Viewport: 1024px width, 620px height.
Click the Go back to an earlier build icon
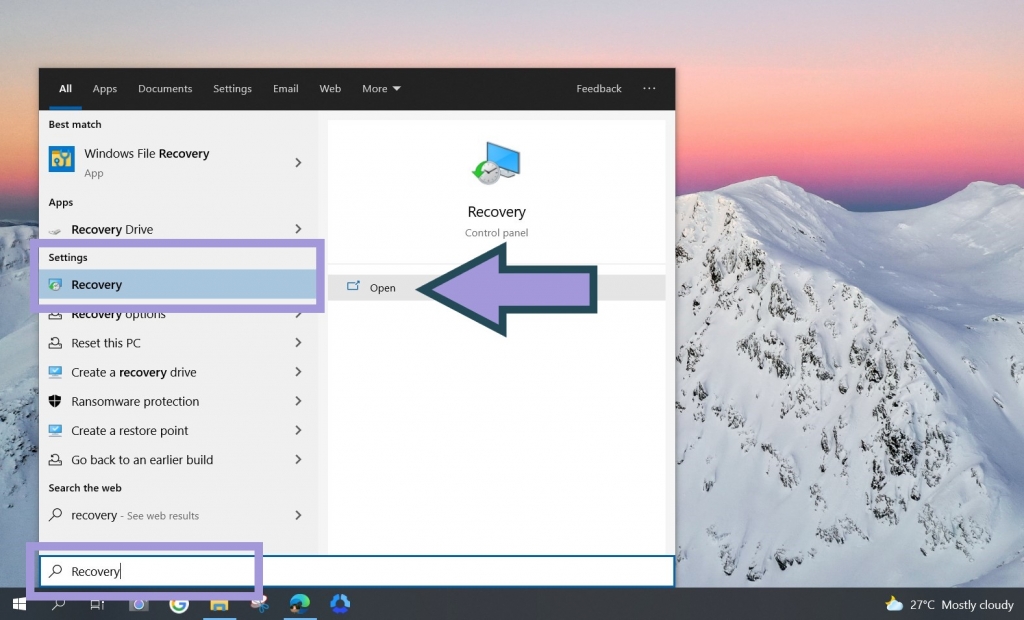[x=55, y=459]
